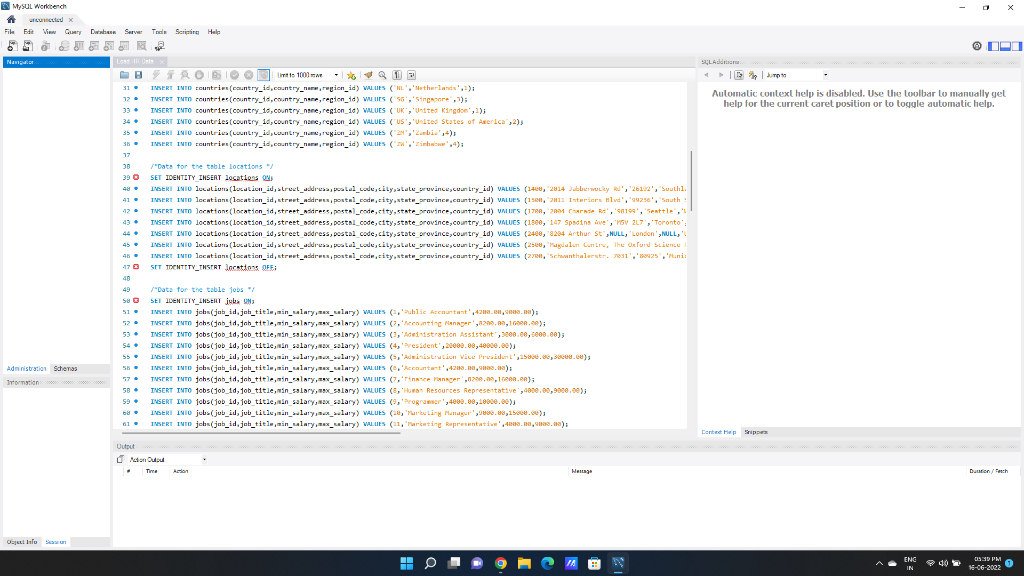Create a new SQL tab in the main toolbar
This screenshot has height=576, width=1024.
tap(10, 45)
